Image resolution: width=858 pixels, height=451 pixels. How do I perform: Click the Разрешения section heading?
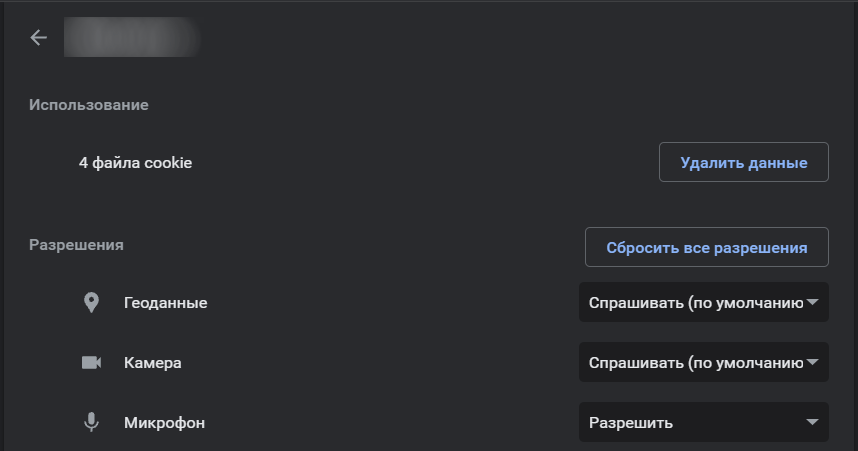coord(76,245)
